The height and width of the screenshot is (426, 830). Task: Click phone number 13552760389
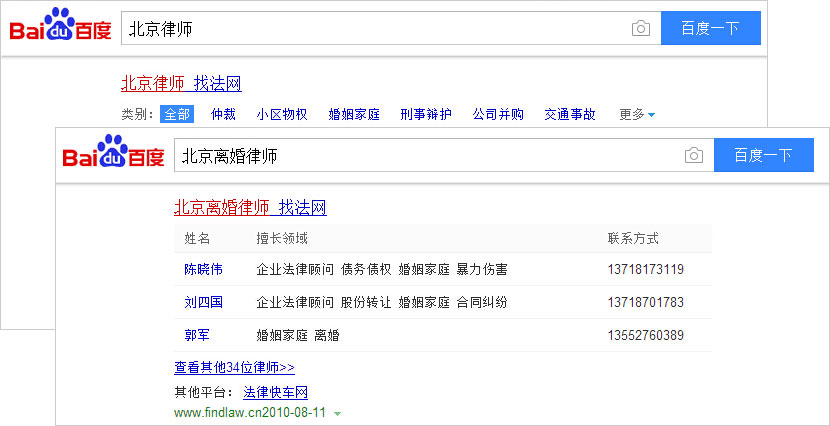[646, 335]
